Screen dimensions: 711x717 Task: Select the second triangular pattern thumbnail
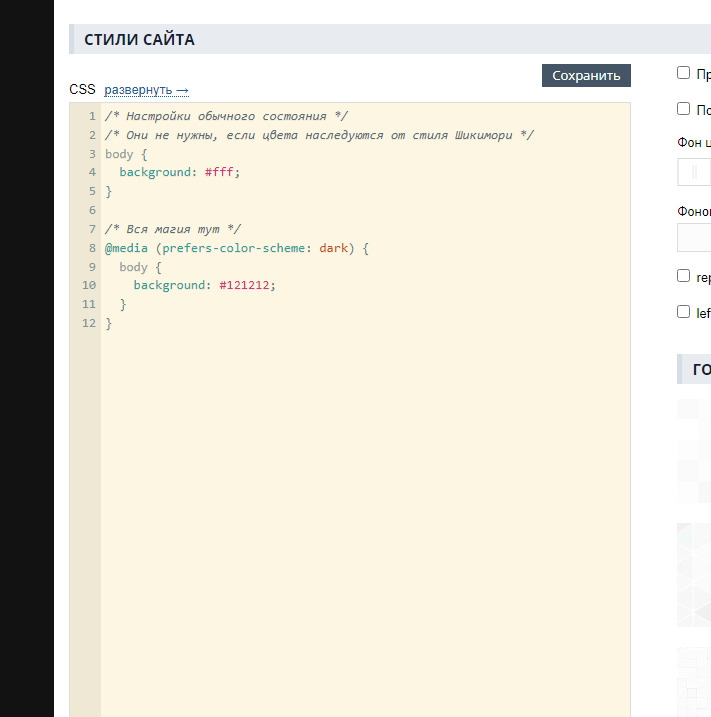(694, 574)
